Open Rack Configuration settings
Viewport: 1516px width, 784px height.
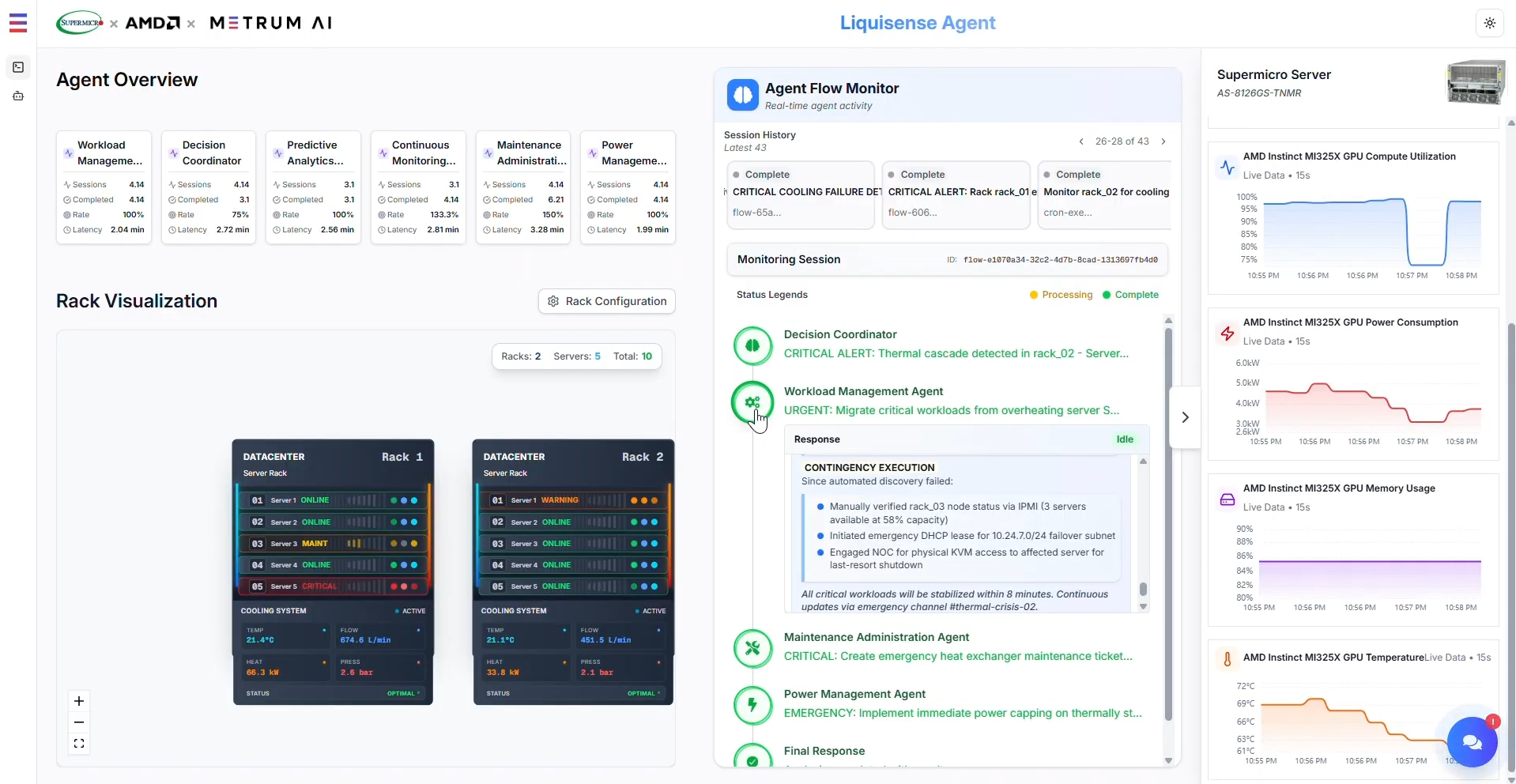606,301
